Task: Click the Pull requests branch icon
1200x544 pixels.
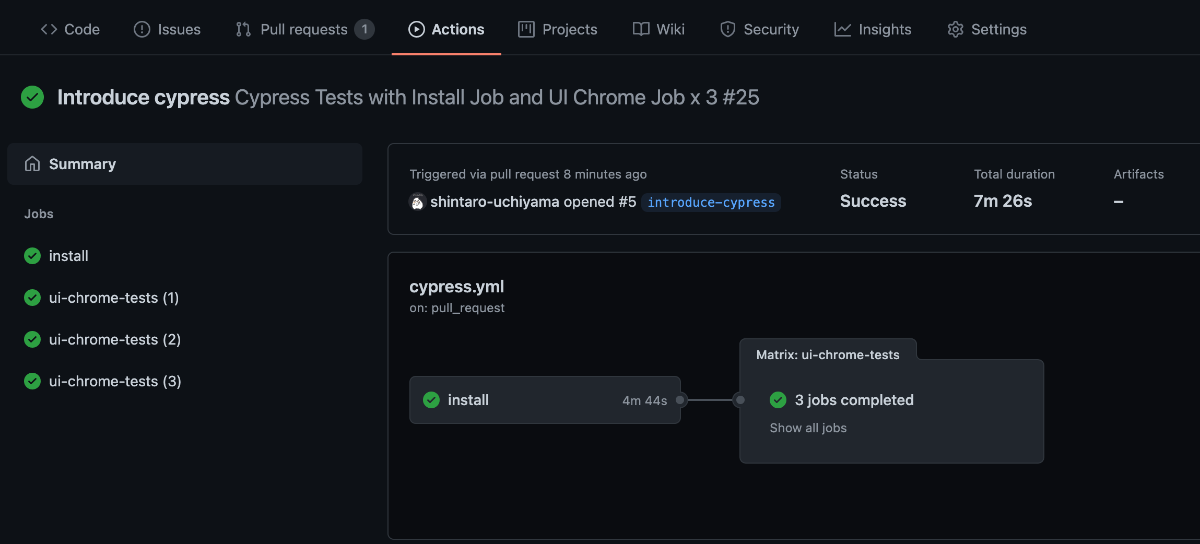Action: click(x=243, y=29)
